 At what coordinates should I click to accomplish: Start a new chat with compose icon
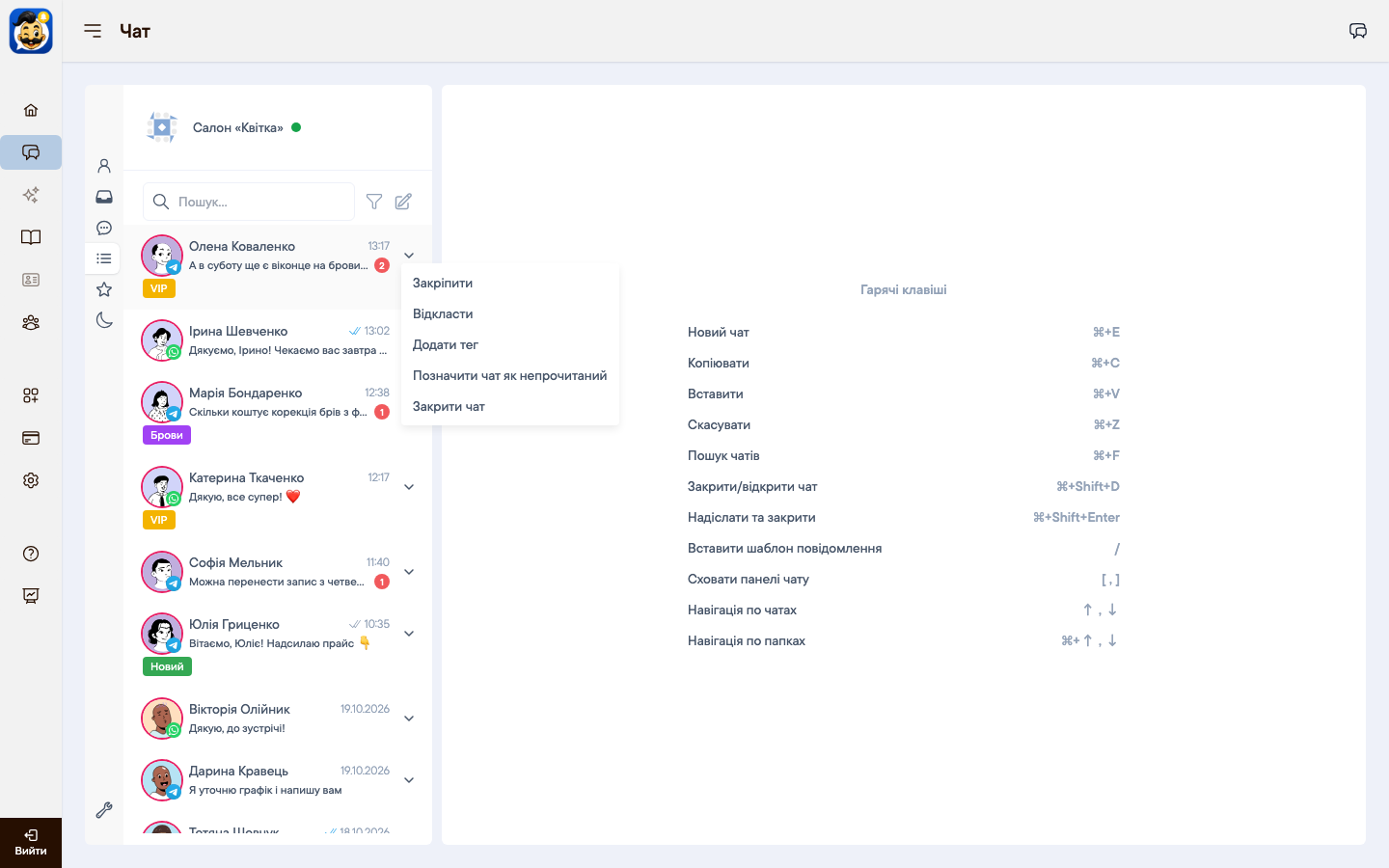[x=403, y=202]
